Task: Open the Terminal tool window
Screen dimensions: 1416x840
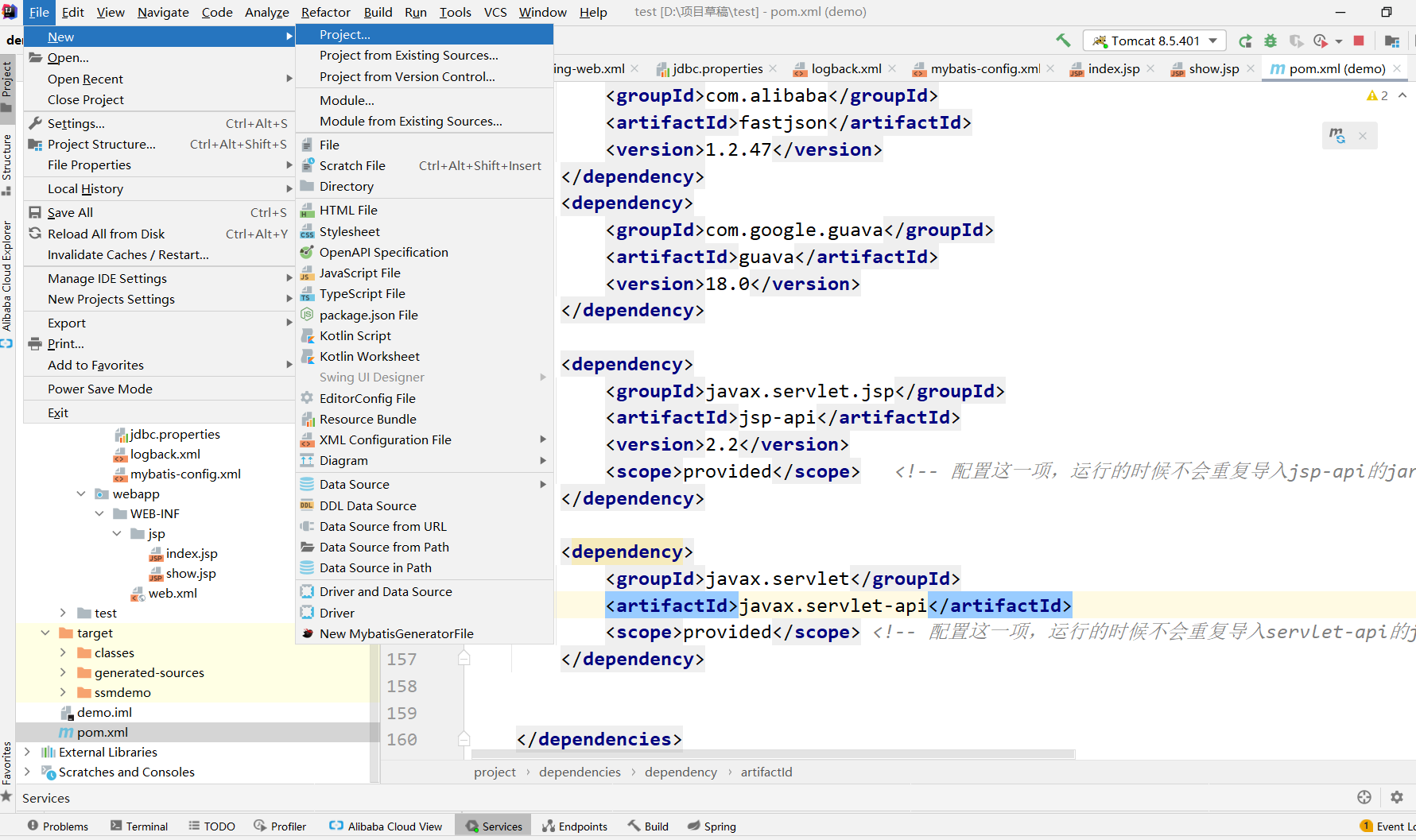Action: [139, 826]
